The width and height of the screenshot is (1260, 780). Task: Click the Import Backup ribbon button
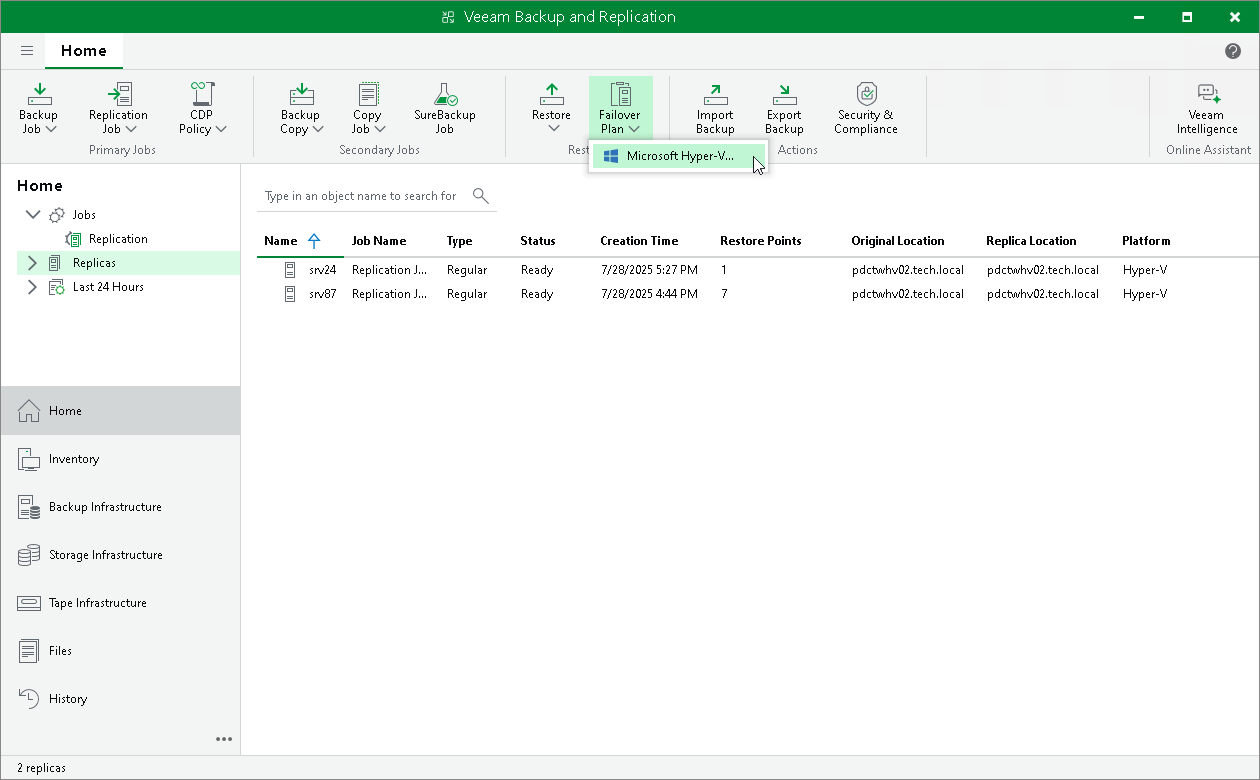[715, 108]
